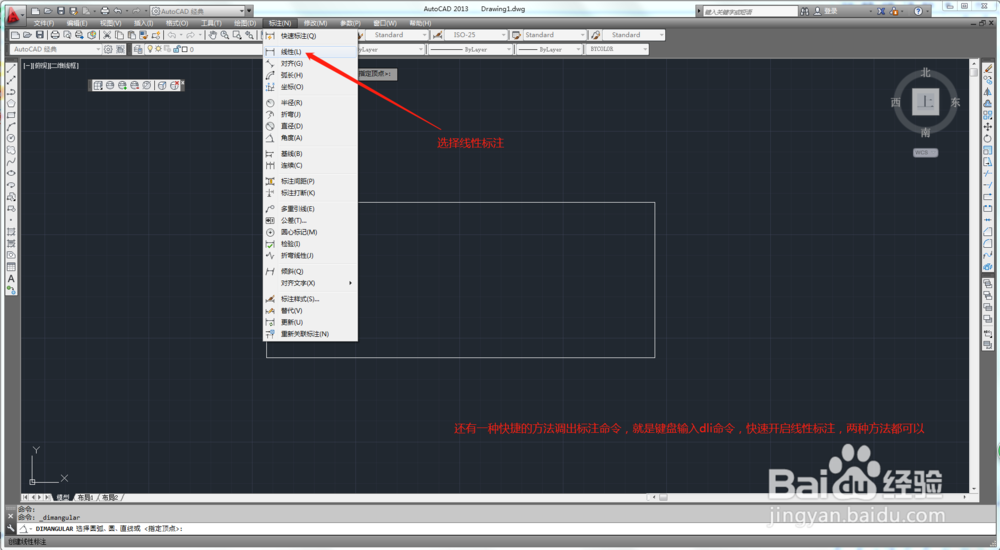Click the layer color swatch beside layer 0
The image size is (1000, 550).
pos(184,49)
